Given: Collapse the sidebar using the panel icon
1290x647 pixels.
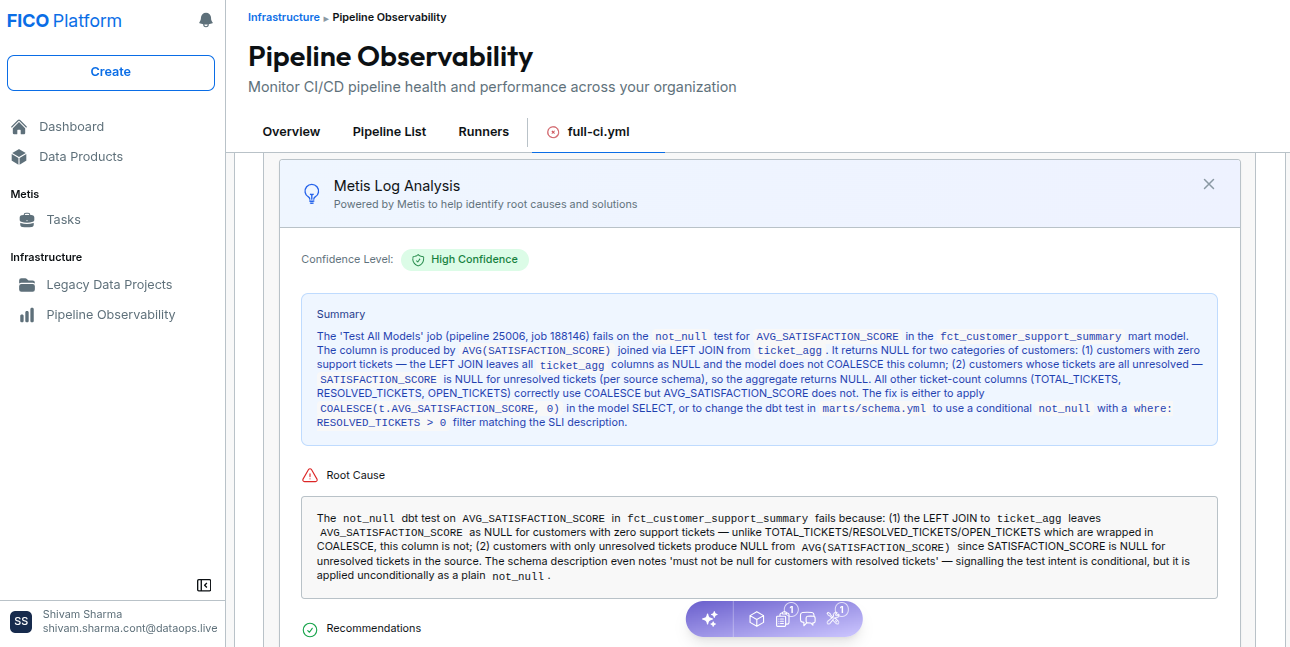Looking at the screenshot, I should point(204,585).
